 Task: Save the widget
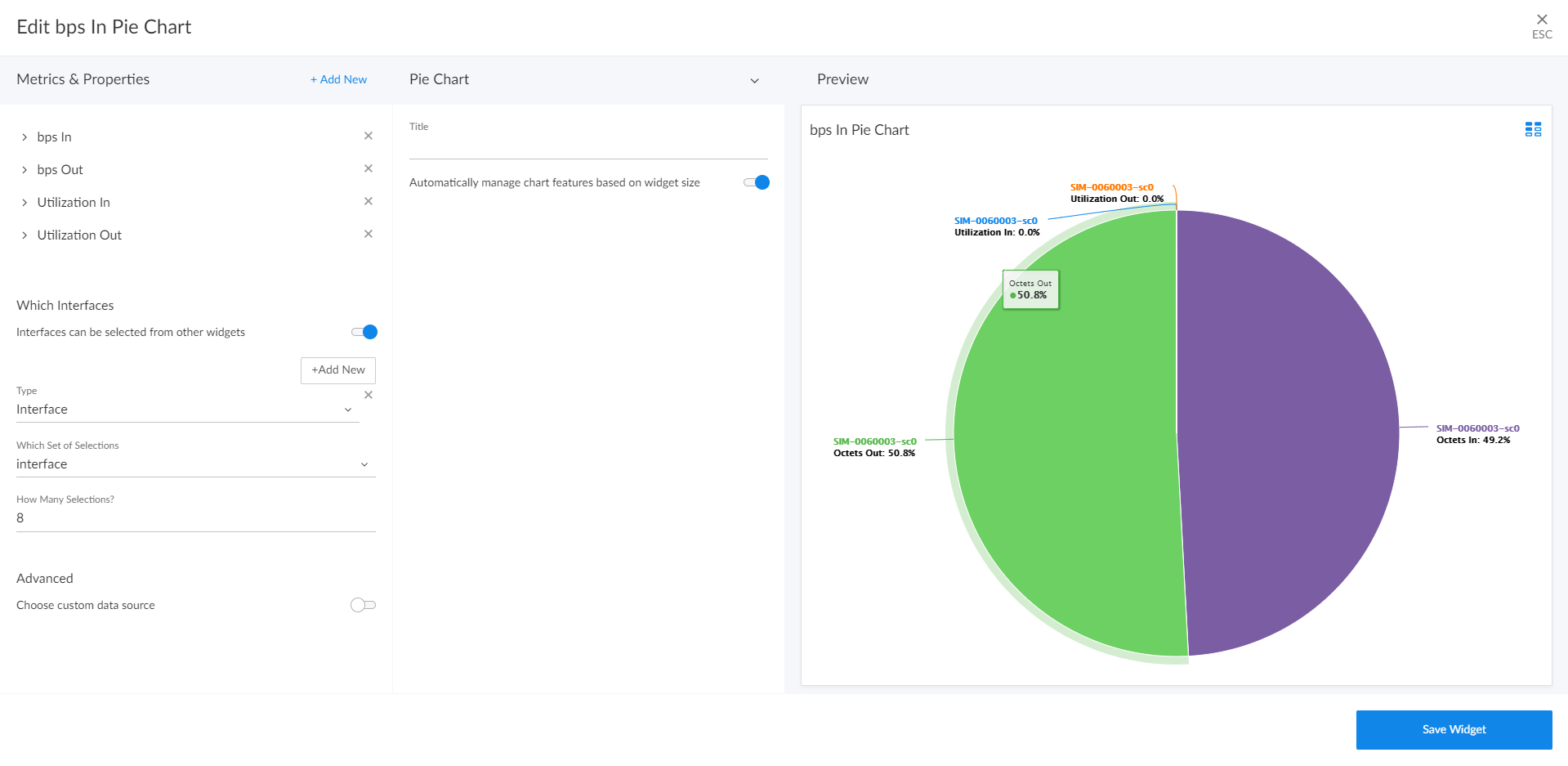click(x=1454, y=729)
